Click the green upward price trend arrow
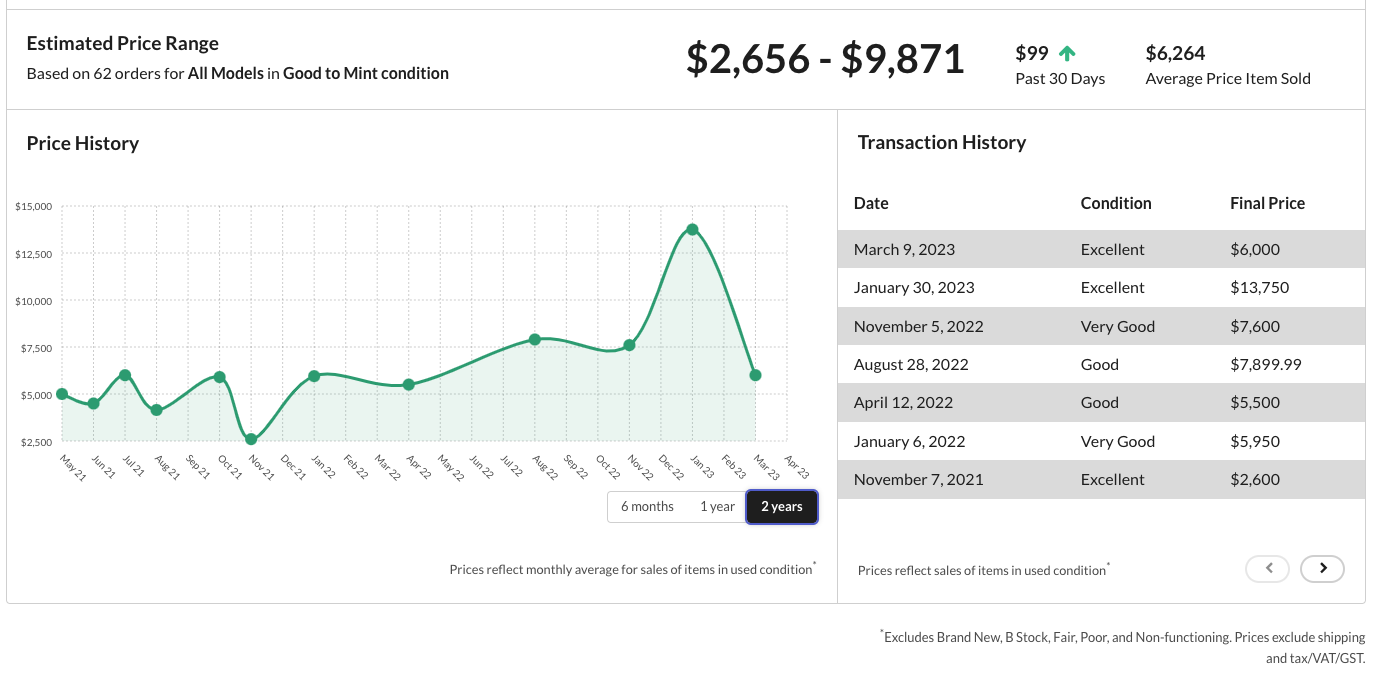This screenshot has width=1376, height=674. coord(1067,53)
